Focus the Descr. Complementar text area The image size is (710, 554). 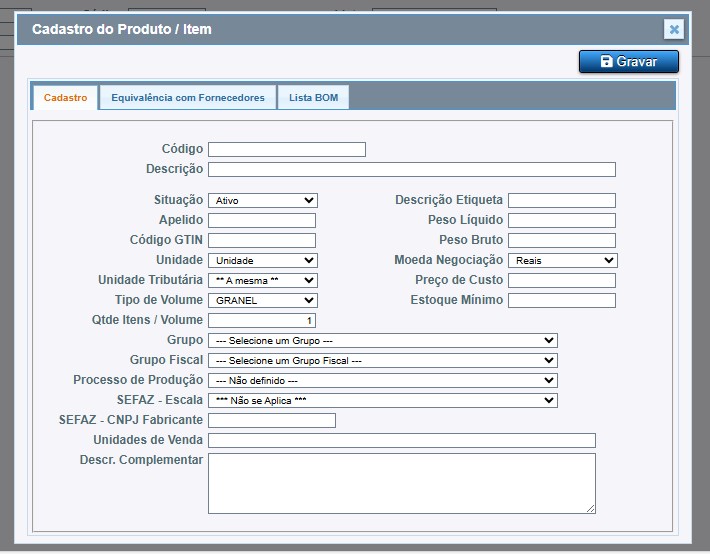pyautogui.click(x=401, y=483)
